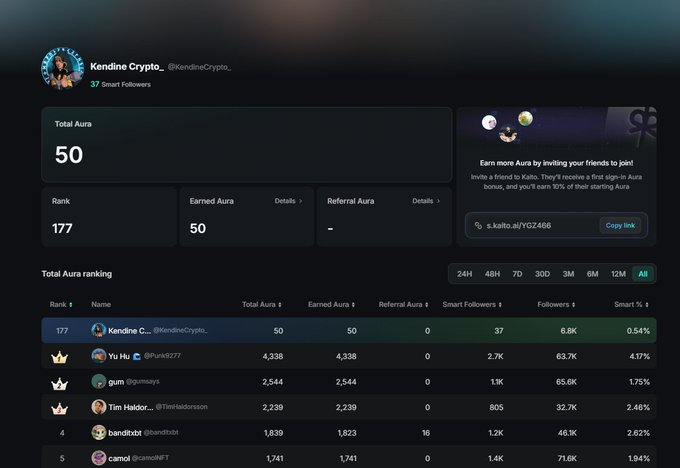Open Earned Aura Details
This screenshot has height=468, width=680.
(288, 201)
